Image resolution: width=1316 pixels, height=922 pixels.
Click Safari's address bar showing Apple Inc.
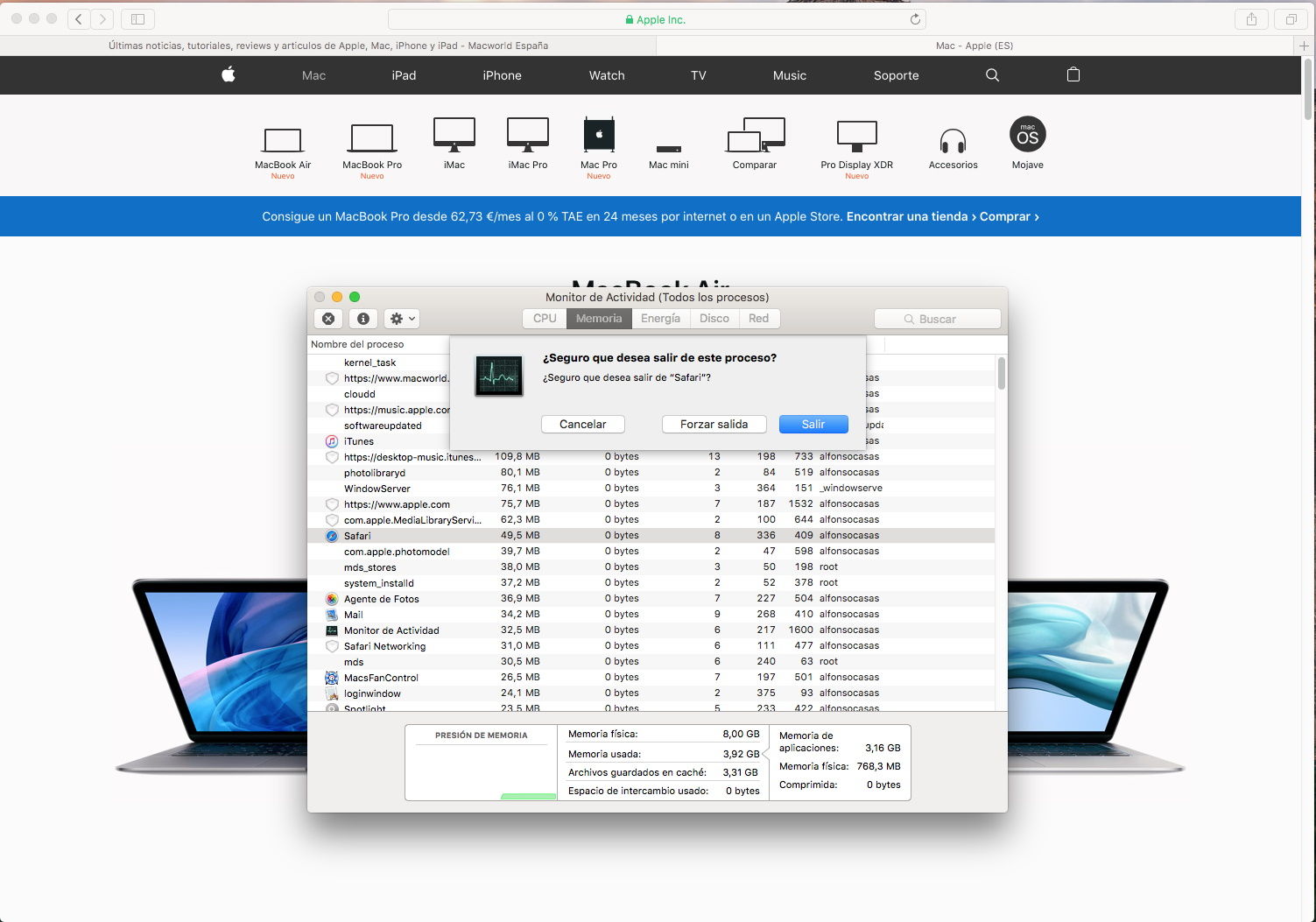[657, 19]
